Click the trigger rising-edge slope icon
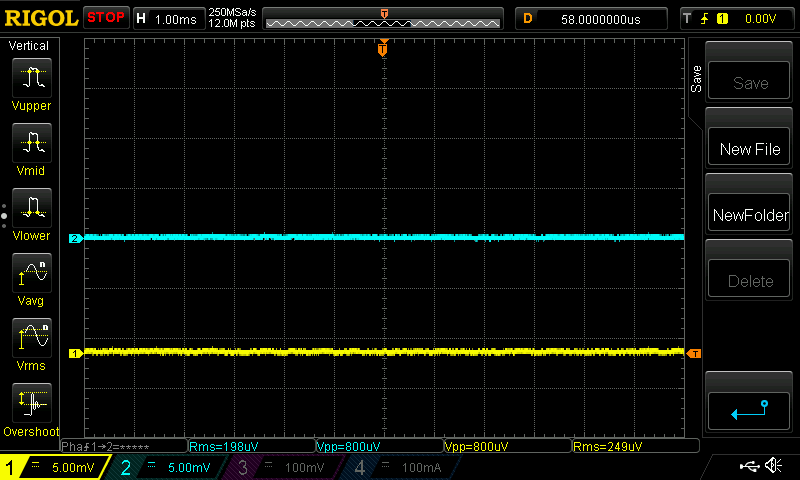The image size is (800, 480). [x=705, y=19]
